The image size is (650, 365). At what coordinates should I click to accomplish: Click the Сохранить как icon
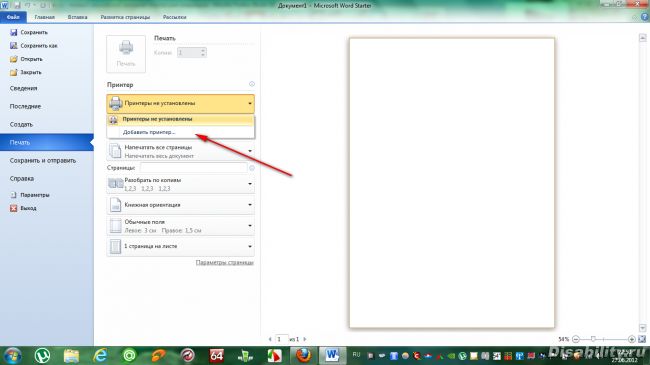tap(14, 46)
